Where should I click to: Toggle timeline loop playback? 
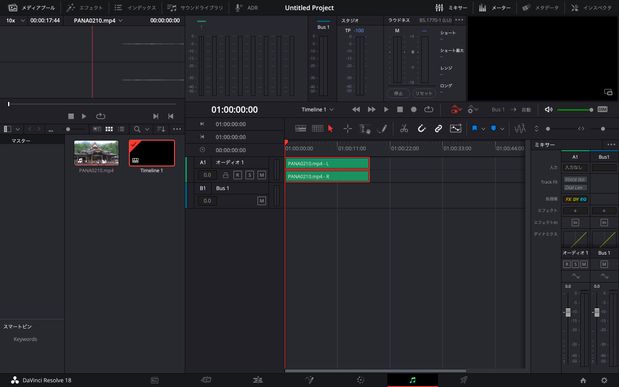[429, 109]
